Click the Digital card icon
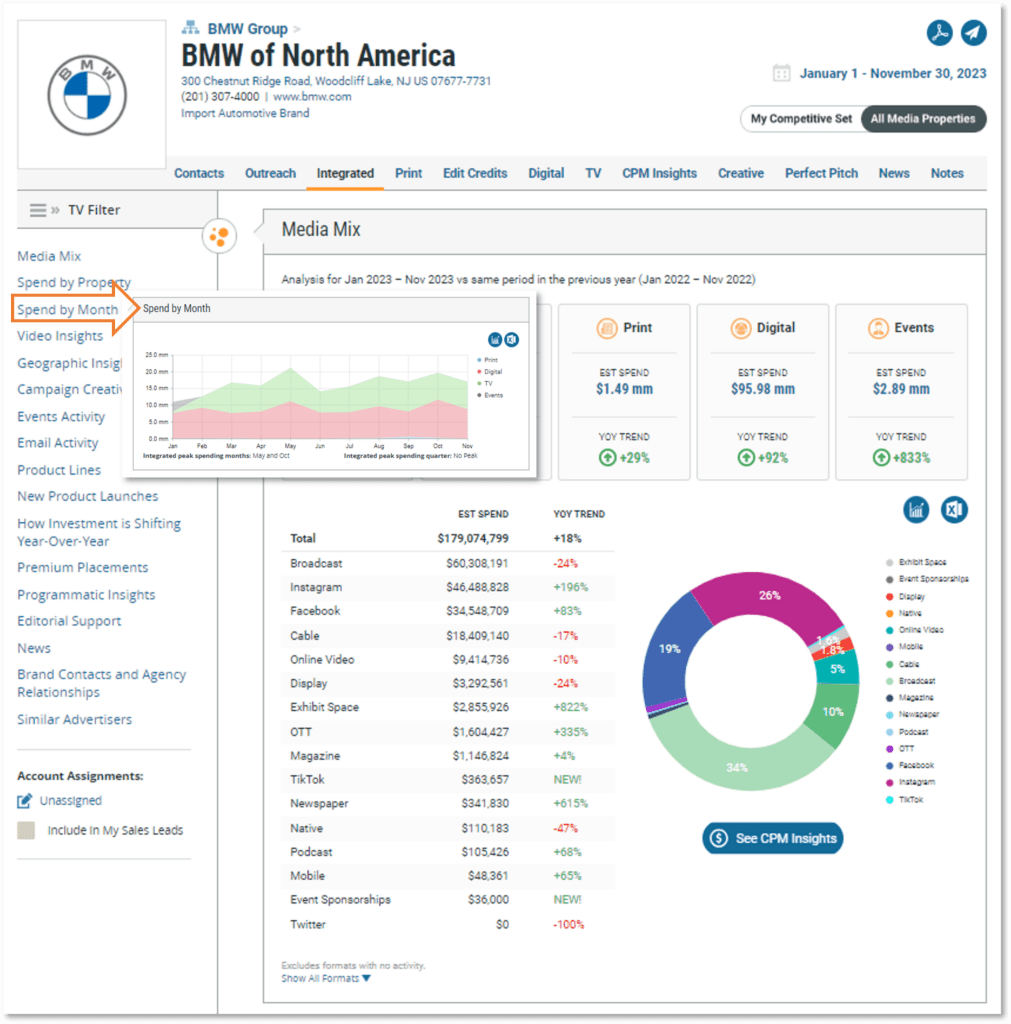 tap(741, 328)
